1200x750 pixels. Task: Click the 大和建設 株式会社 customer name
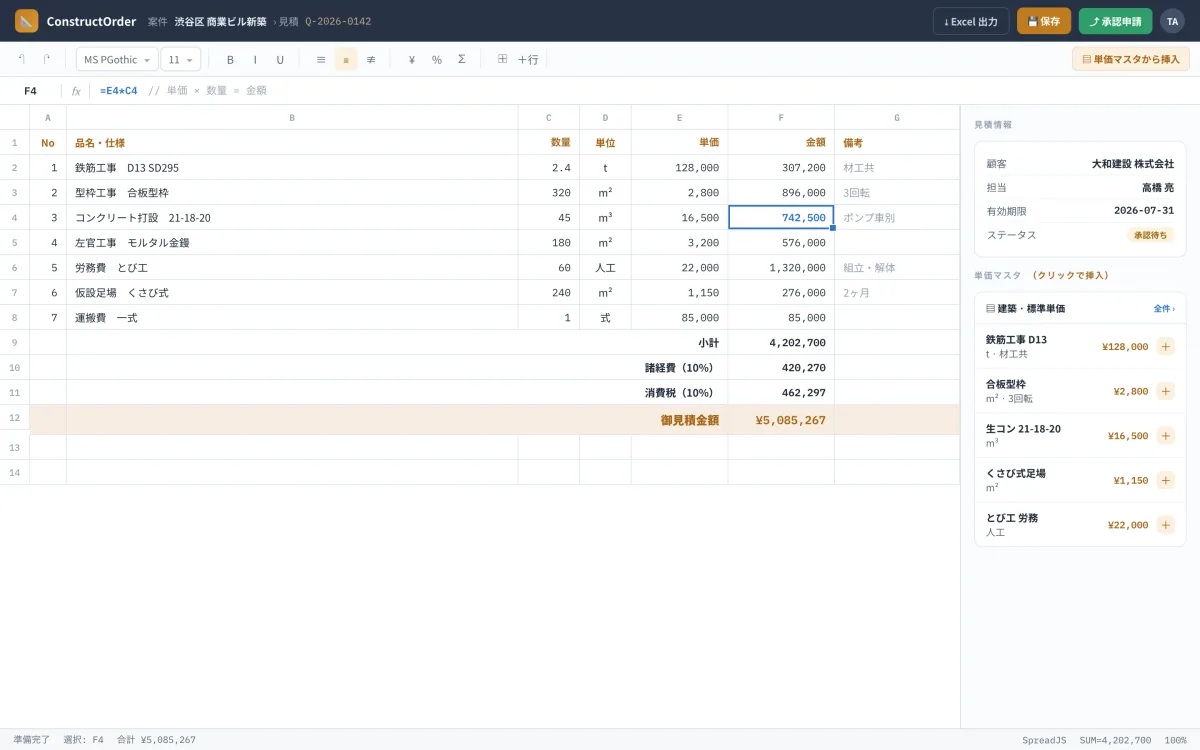tap(1133, 163)
